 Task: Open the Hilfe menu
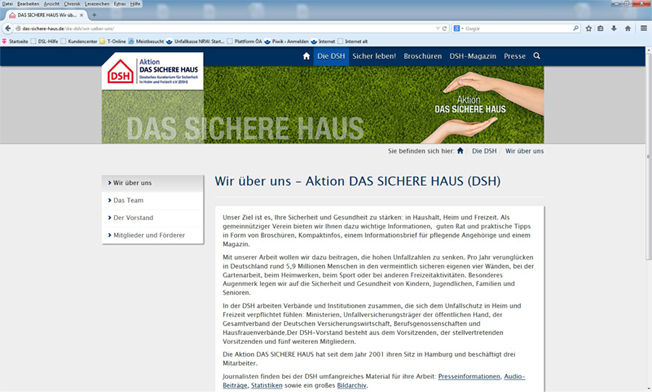click(x=135, y=4)
